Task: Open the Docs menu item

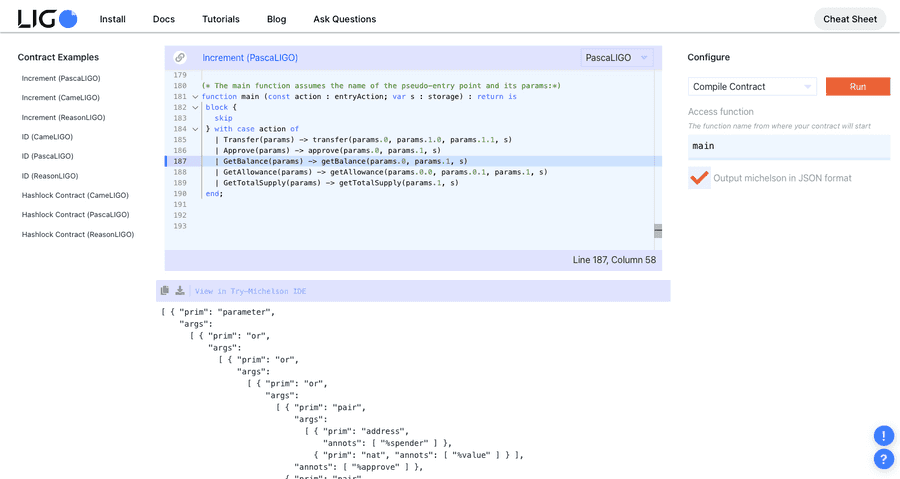Action: [163, 19]
